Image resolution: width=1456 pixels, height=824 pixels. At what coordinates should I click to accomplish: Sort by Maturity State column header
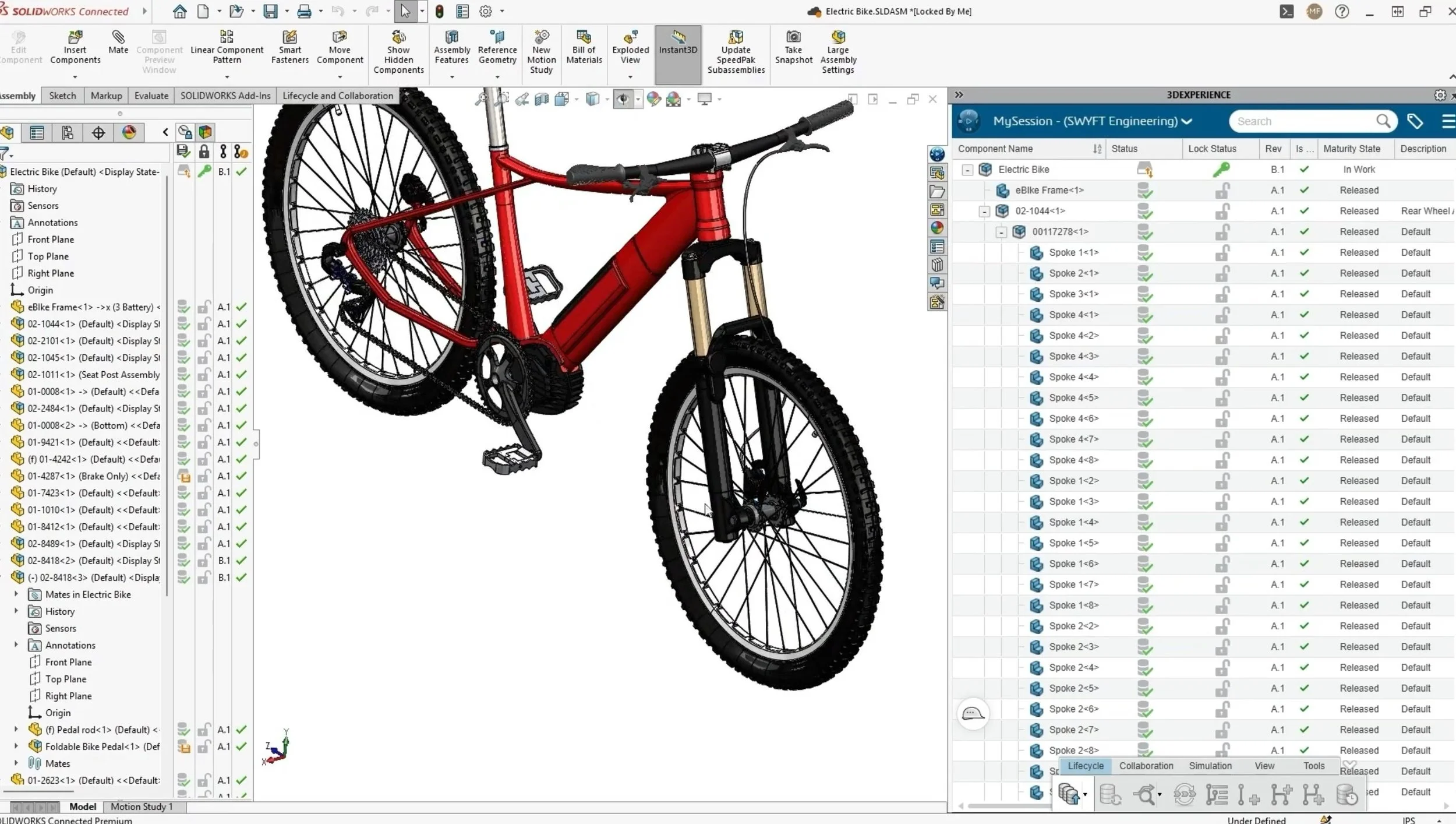[x=1351, y=149]
